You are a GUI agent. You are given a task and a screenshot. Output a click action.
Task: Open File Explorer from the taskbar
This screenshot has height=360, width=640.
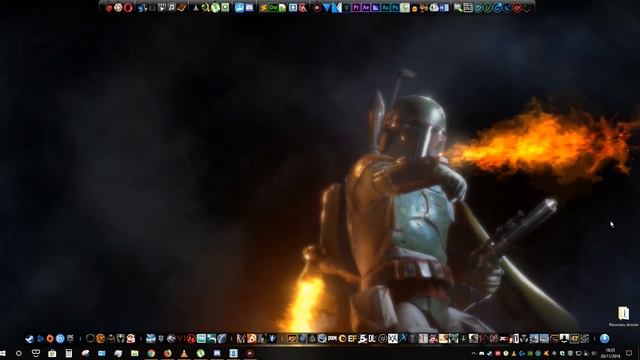pos(135,353)
